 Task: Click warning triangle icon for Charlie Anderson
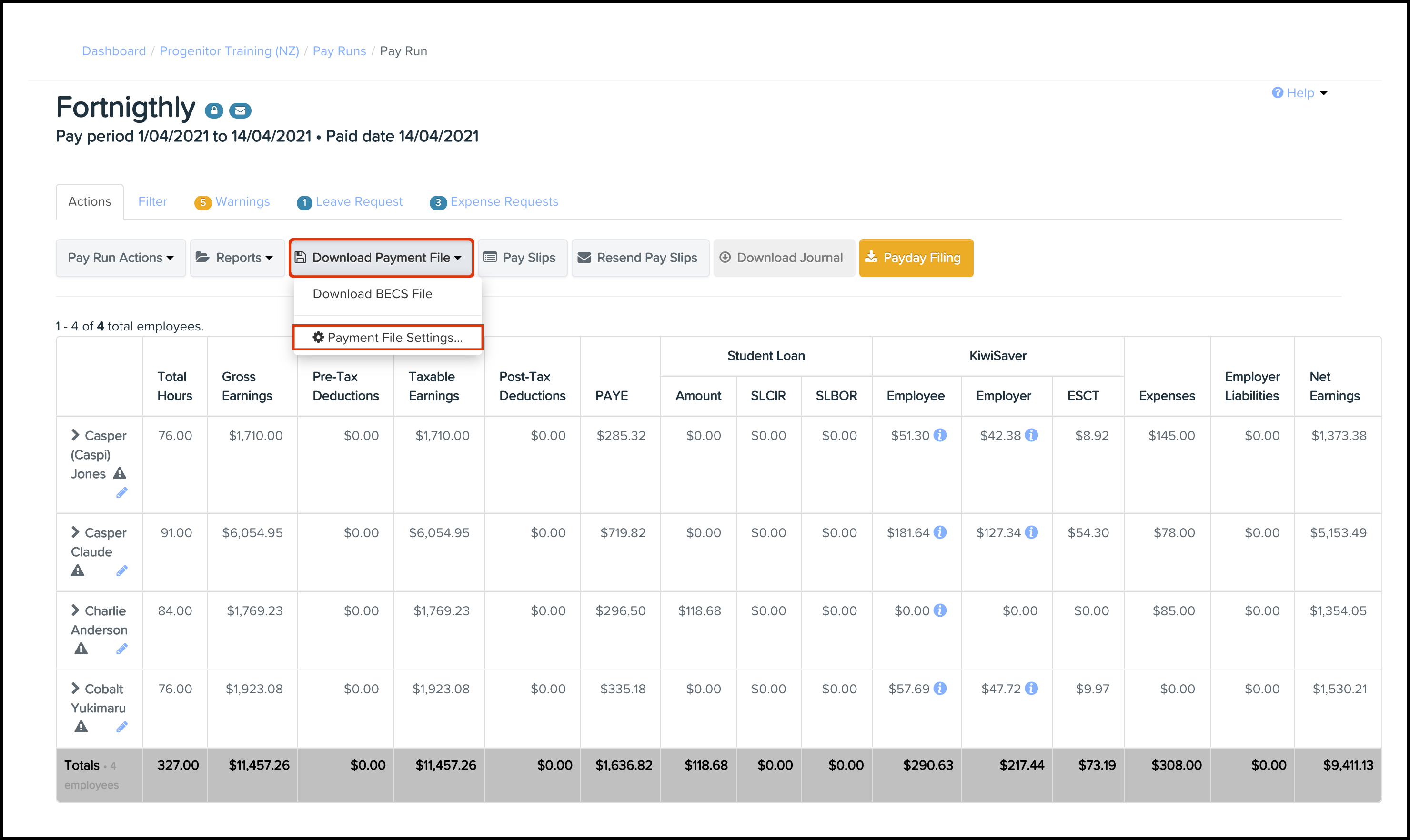[x=81, y=649]
